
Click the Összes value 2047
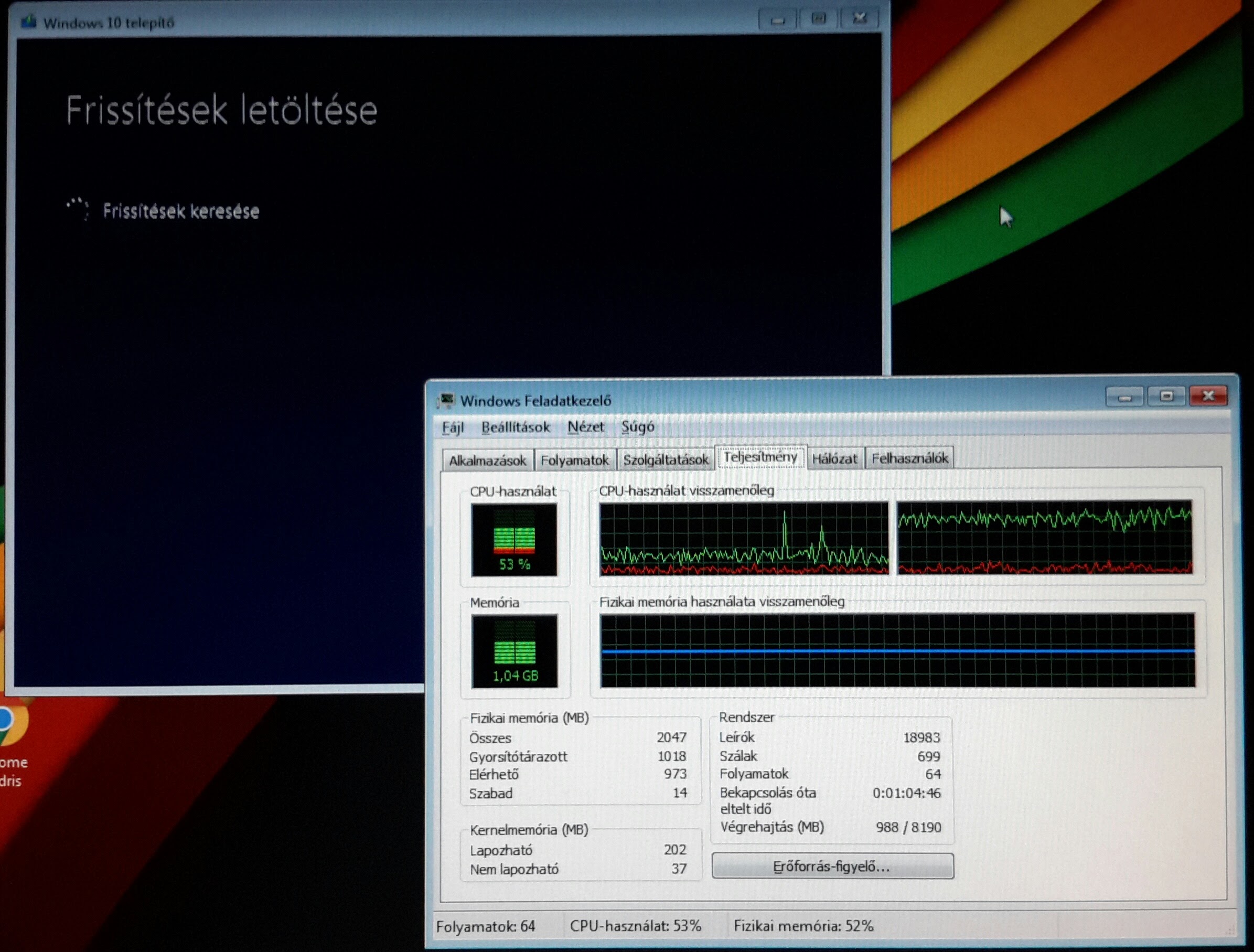(671, 737)
